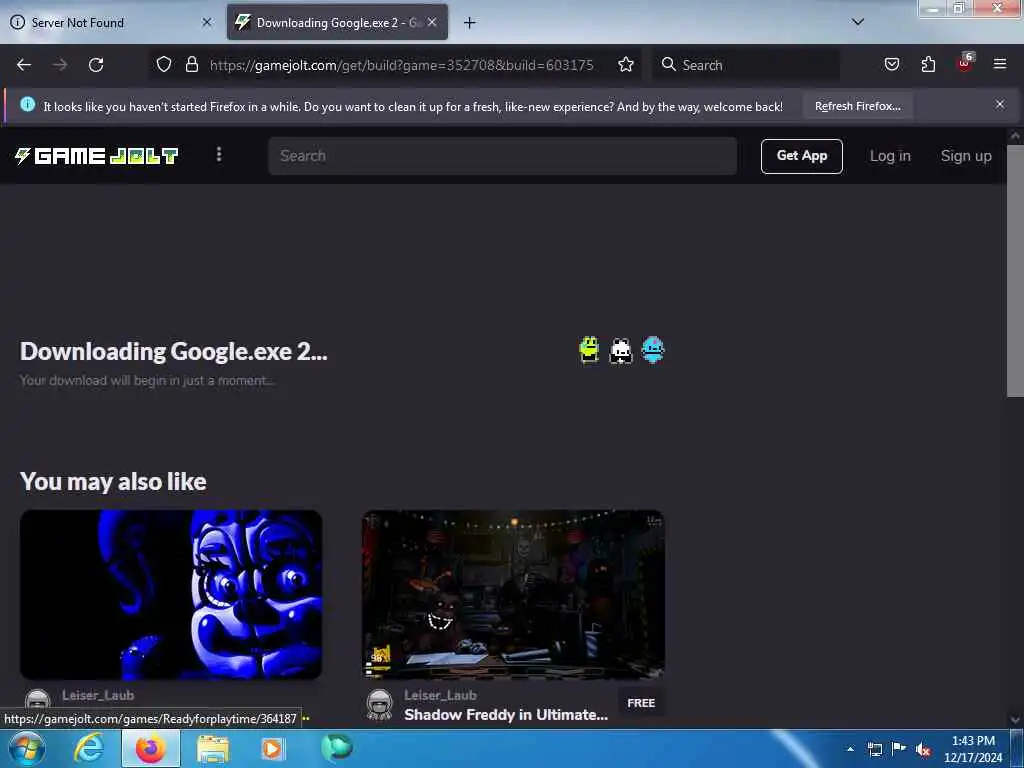Open Shadow Freddy in Ultimate title link
The width and height of the screenshot is (1024, 768).
(505, 714)
